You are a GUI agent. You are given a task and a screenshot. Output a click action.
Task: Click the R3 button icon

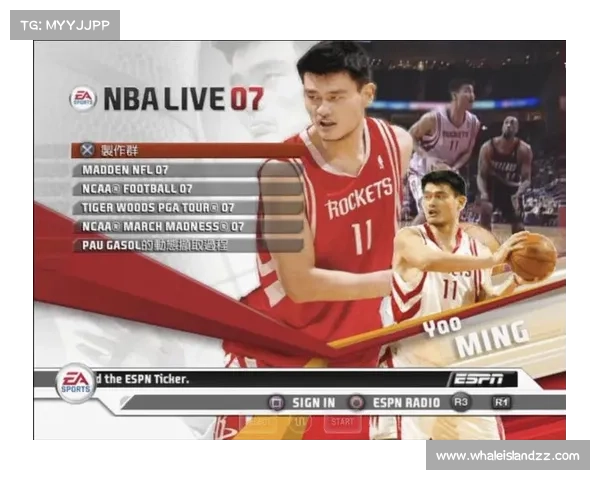[460, 402]
